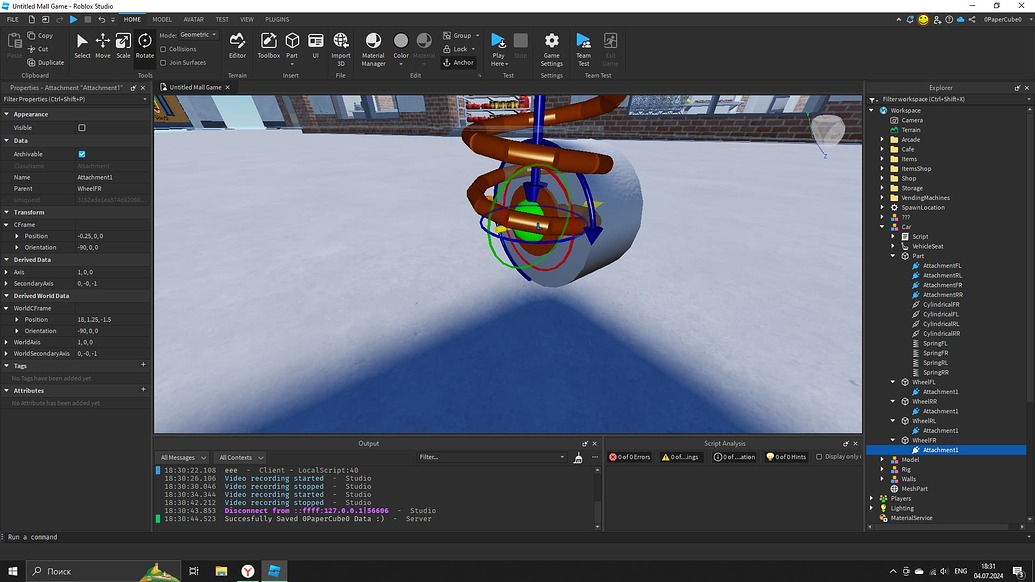1035x582 pixels.
Task: Open the FILE menu
Action: click(13, 18)
